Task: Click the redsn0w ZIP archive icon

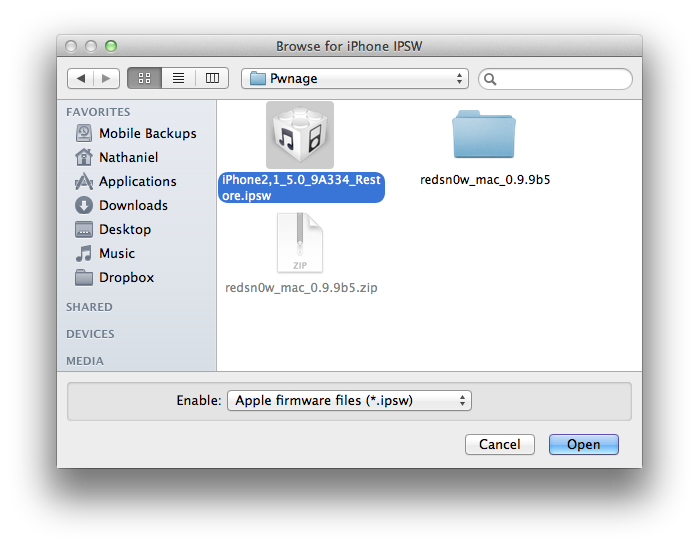Action: (x=300, y=243)
